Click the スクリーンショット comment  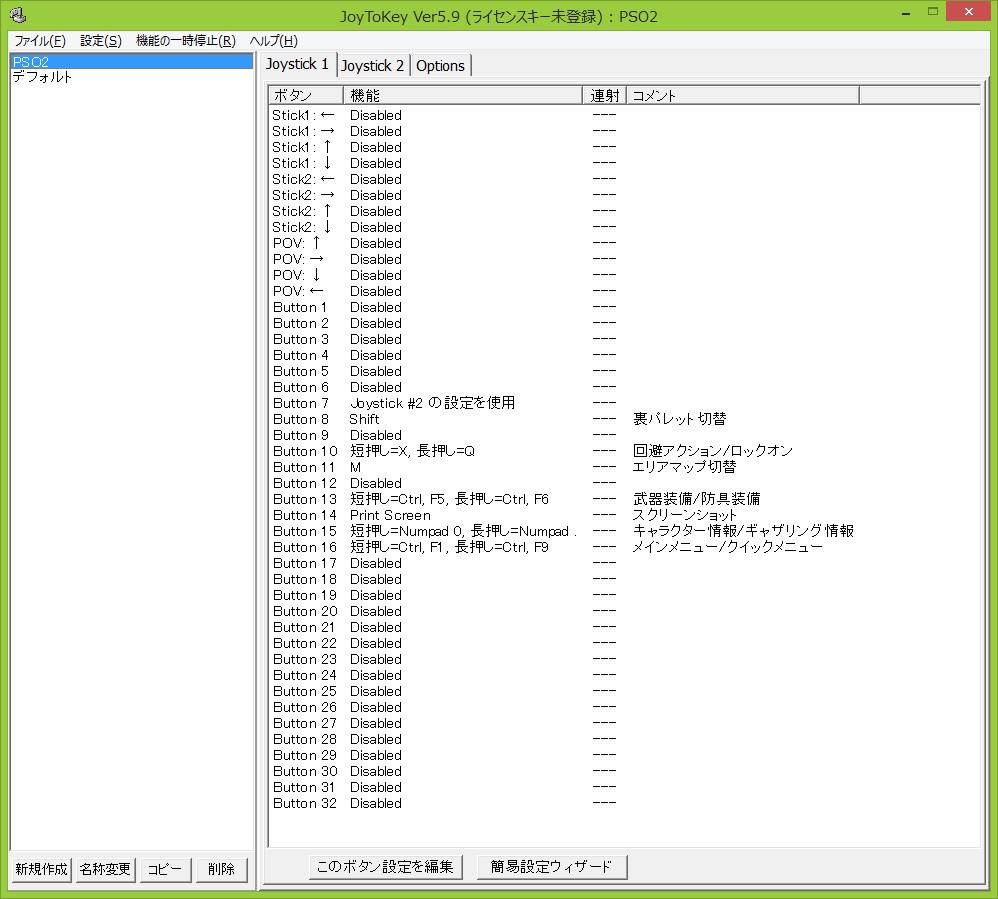(684, 515)
